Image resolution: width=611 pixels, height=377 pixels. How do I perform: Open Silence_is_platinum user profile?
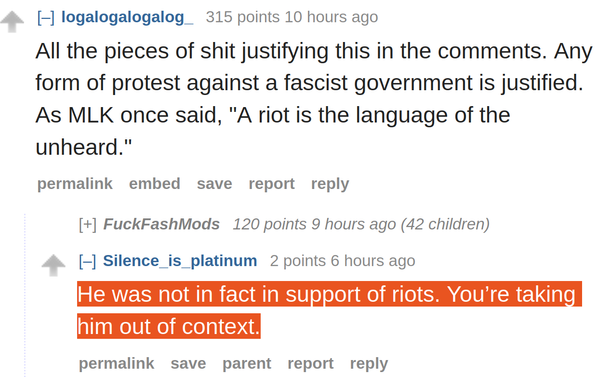coord(180,261)
